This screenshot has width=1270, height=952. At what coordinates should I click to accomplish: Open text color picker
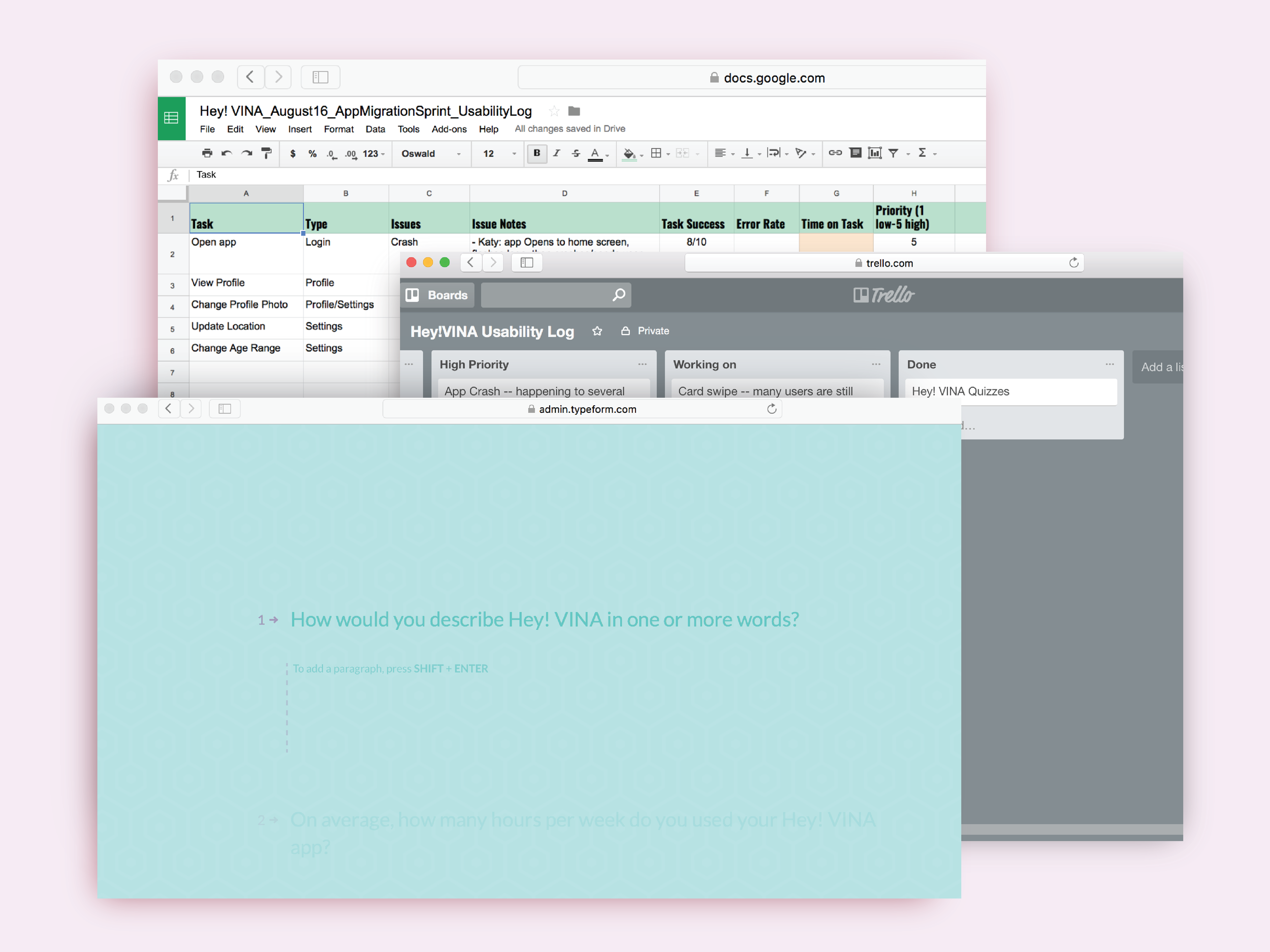[x=598, y=154]
